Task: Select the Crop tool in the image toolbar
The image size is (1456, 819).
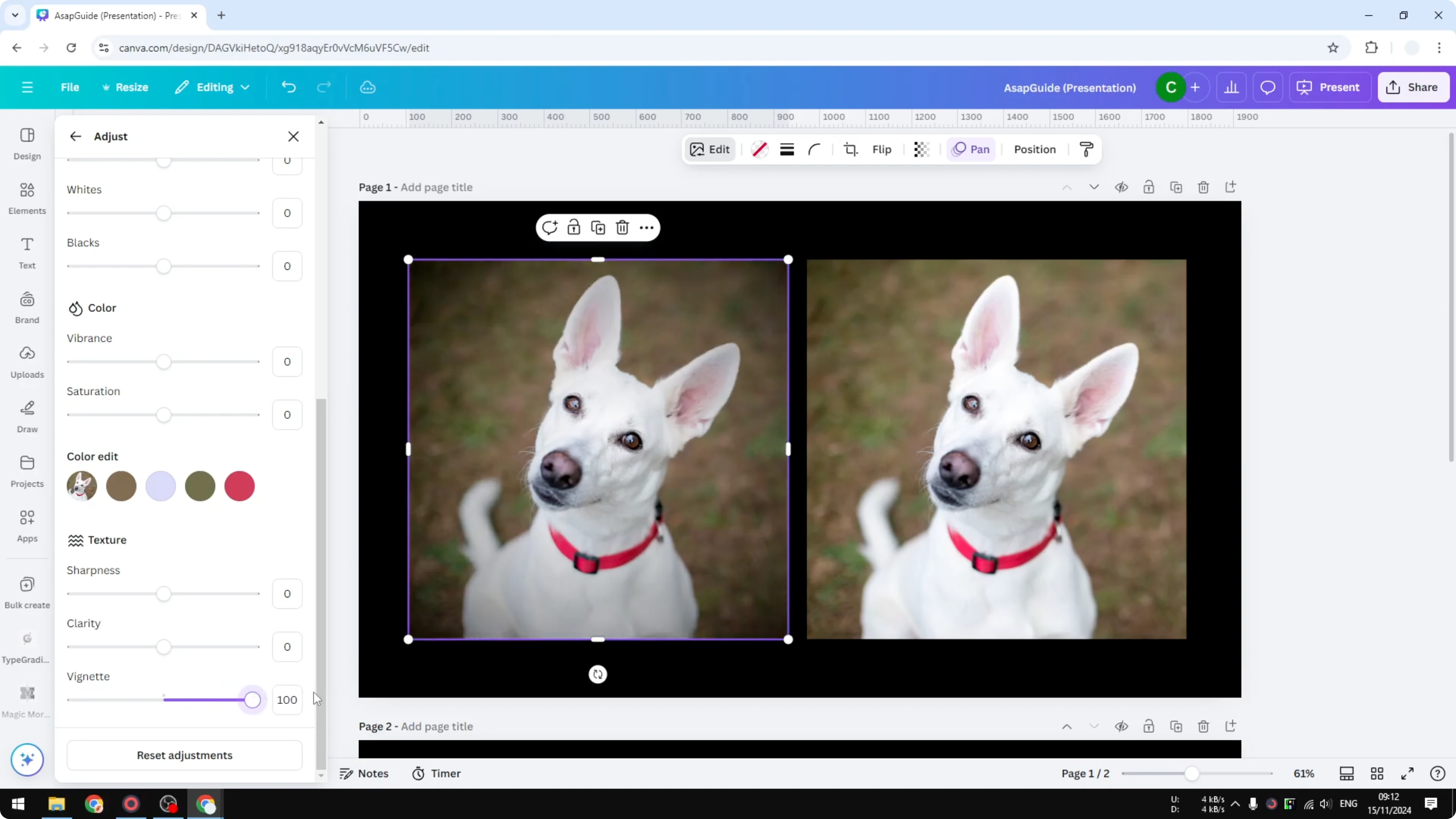Action: click(x=851, y=149)
